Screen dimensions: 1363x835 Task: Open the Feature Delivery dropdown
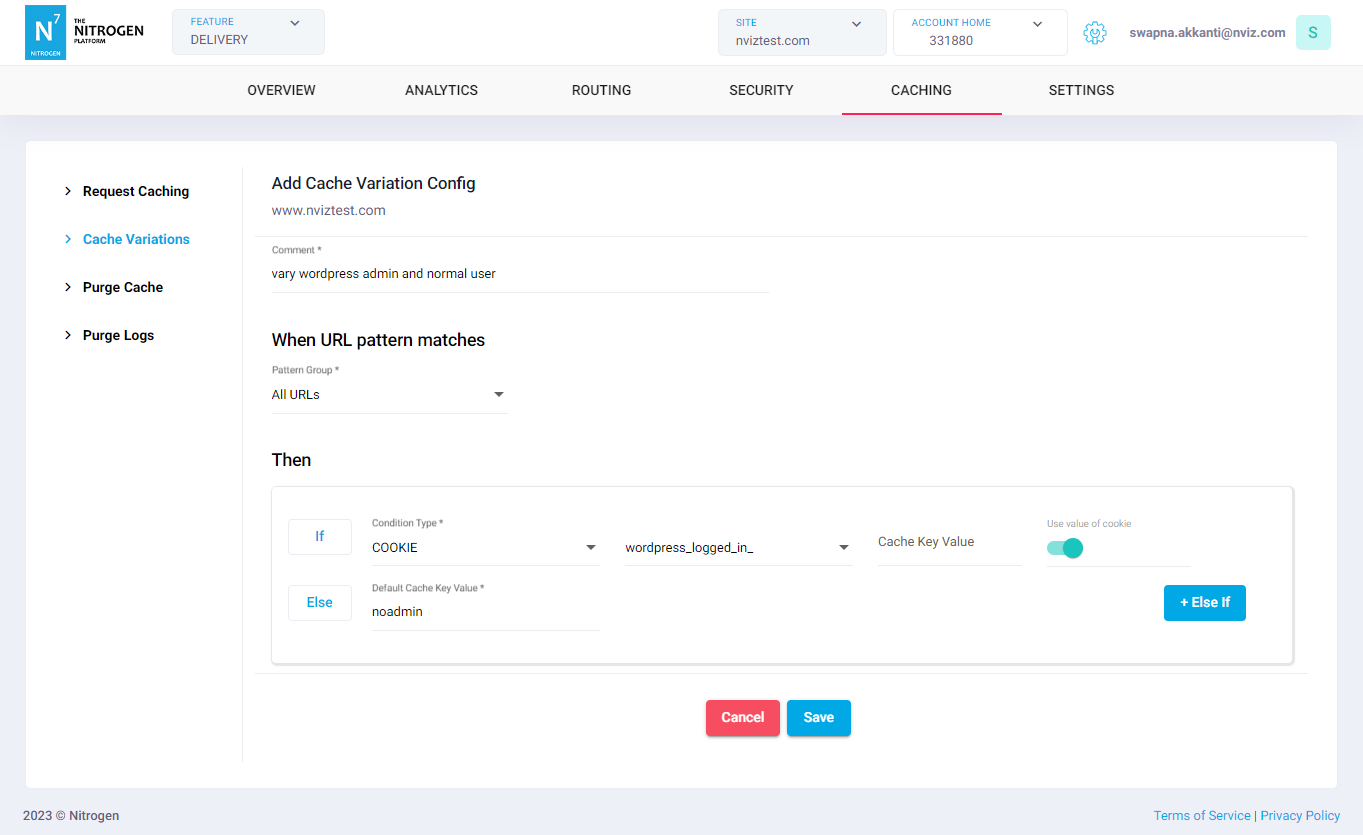click(x=248, y=32)
